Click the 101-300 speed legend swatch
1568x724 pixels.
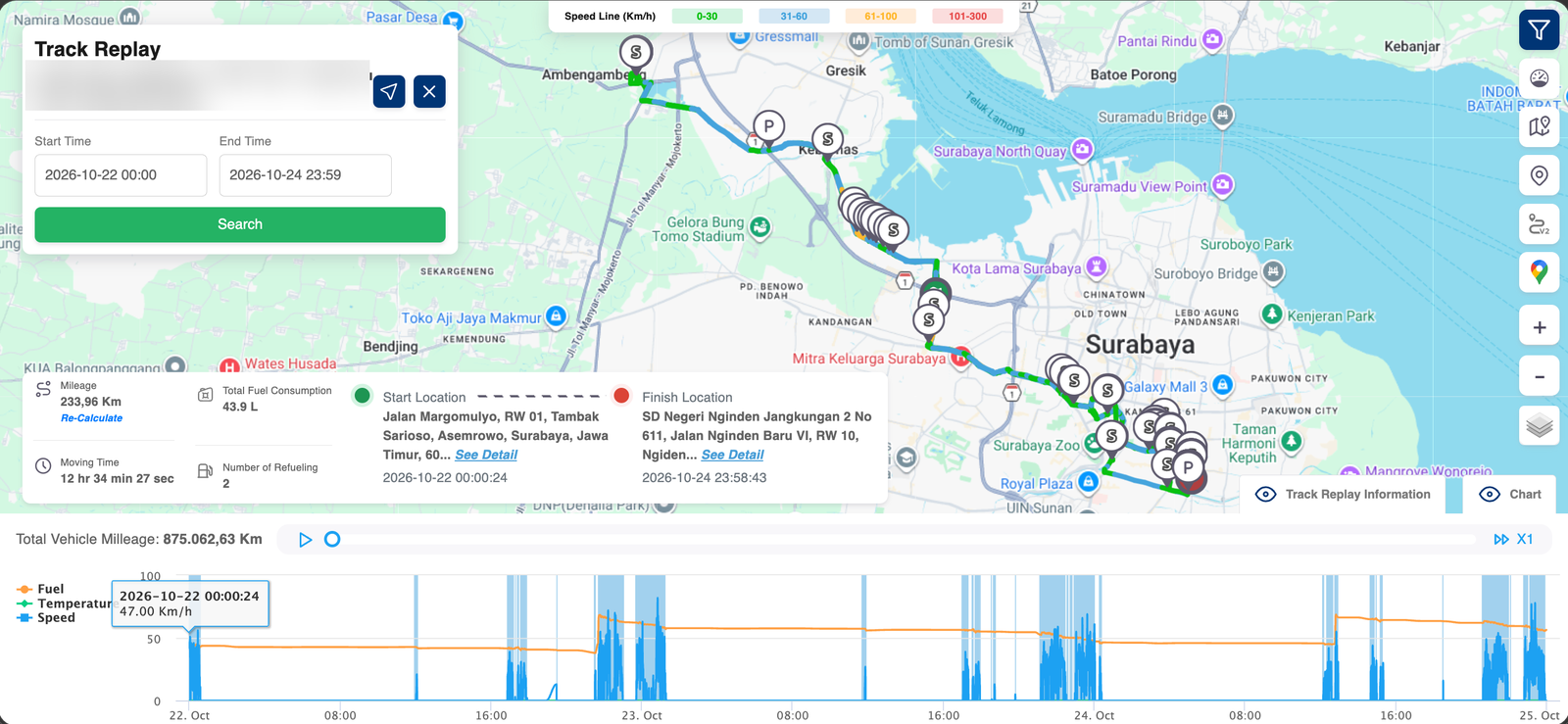point(968,17)
